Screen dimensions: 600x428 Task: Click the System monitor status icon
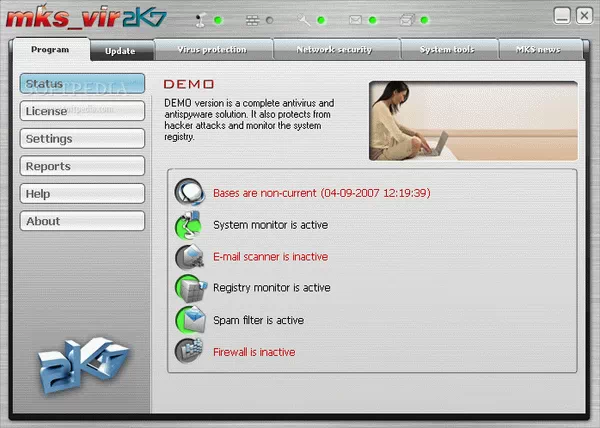(189, 225)
